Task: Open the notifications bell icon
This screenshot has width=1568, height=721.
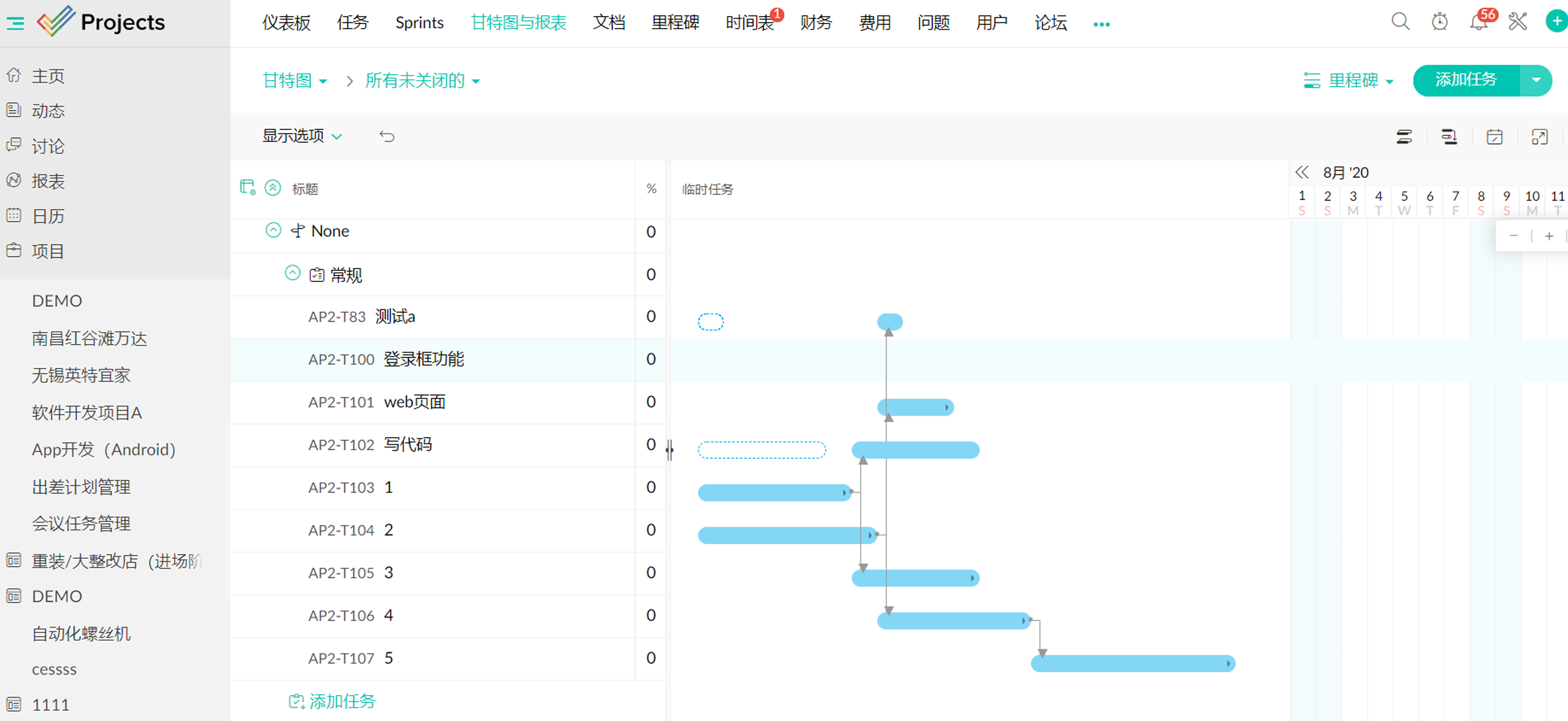Action: point(1478,22)
